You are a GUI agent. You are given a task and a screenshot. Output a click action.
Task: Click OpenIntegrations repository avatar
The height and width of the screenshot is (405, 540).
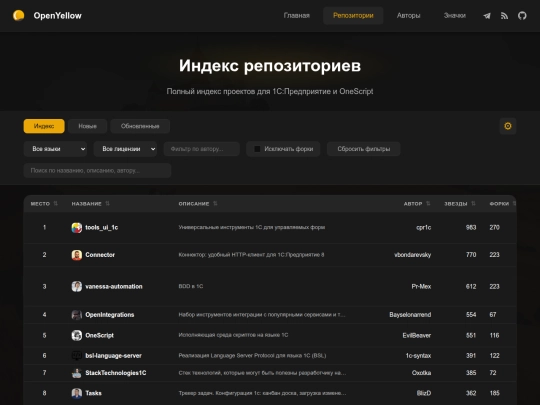pyautogui.click(x=76, y=315)
